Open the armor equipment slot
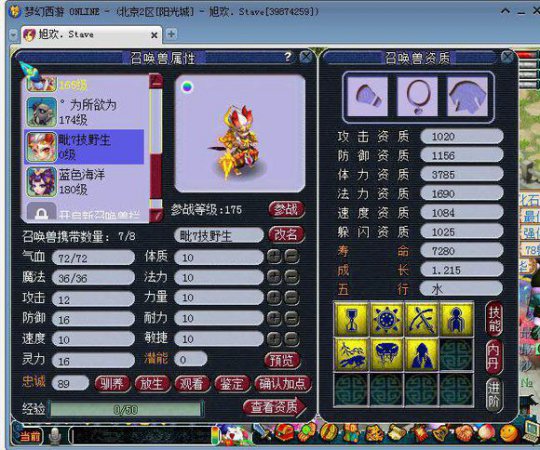 coord(467,96)
